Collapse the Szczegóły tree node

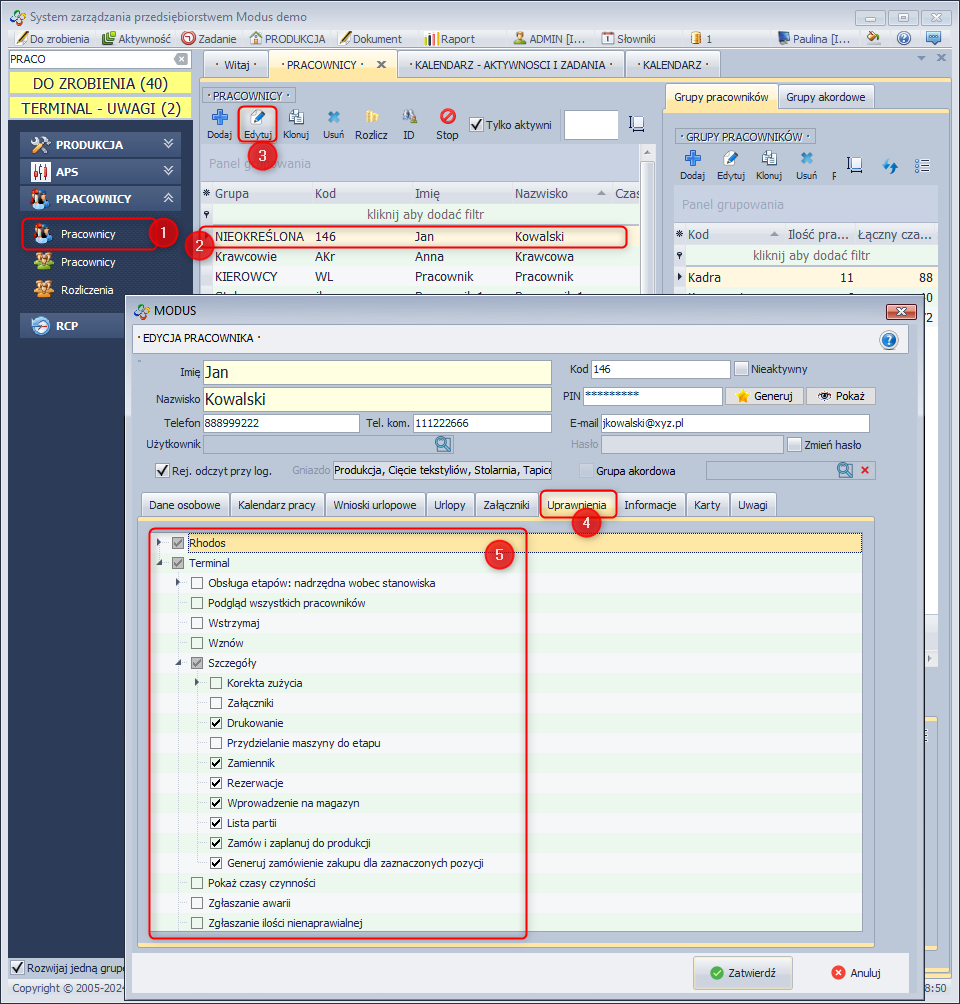179,663
